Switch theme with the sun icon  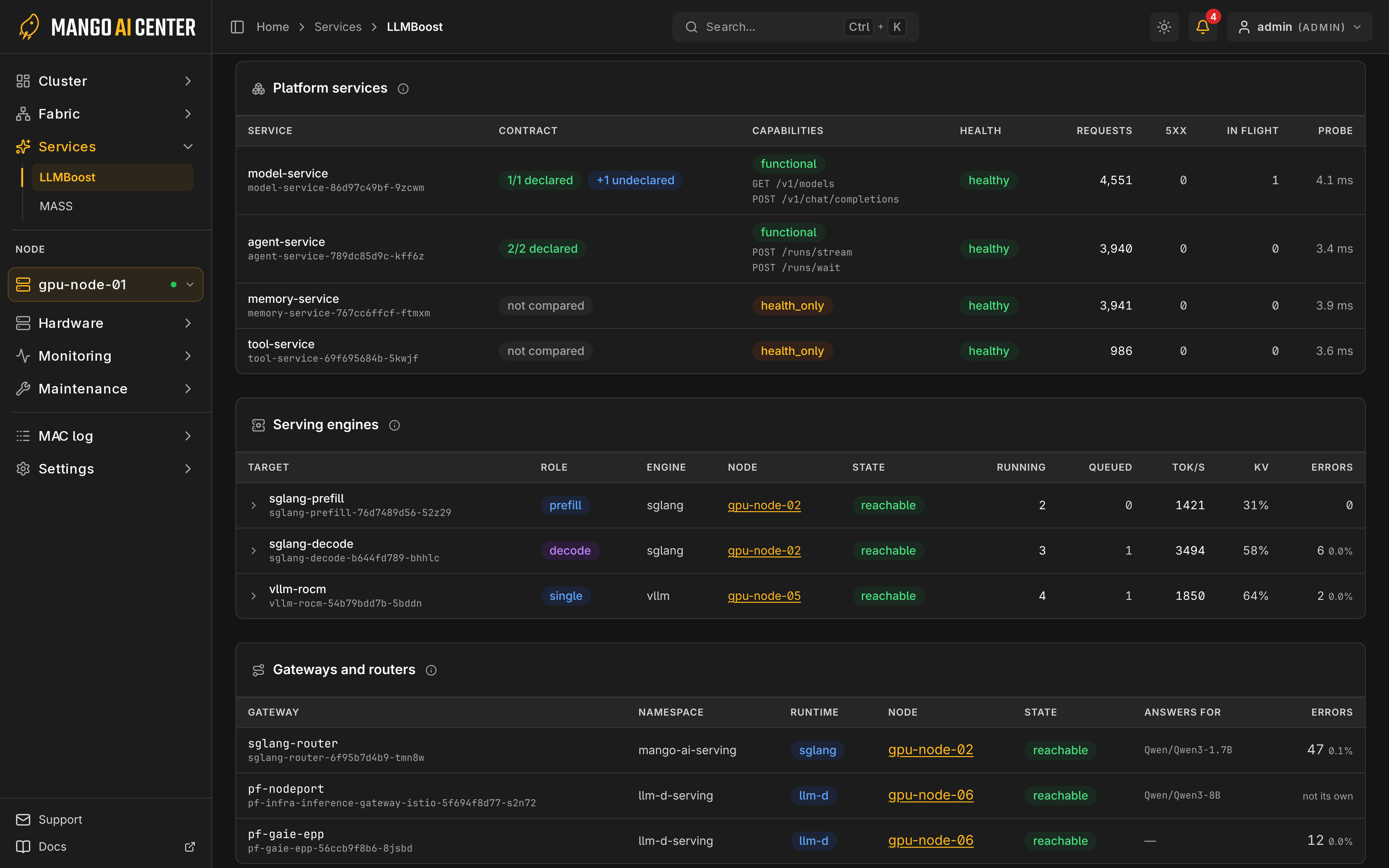click(x=1164, y=27)
